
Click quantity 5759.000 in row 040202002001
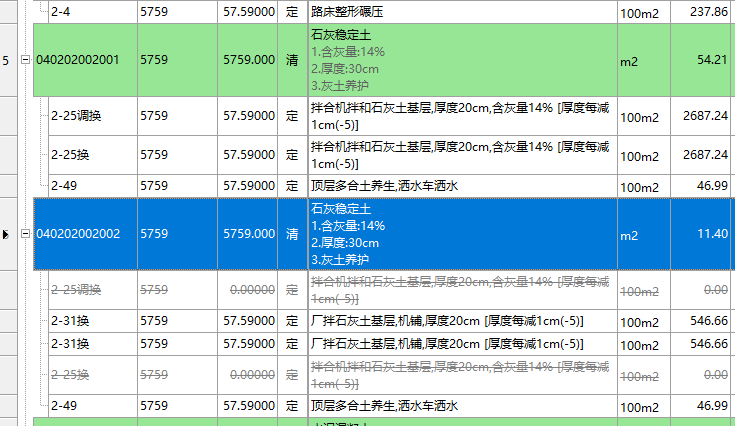(x=249, y=60)
